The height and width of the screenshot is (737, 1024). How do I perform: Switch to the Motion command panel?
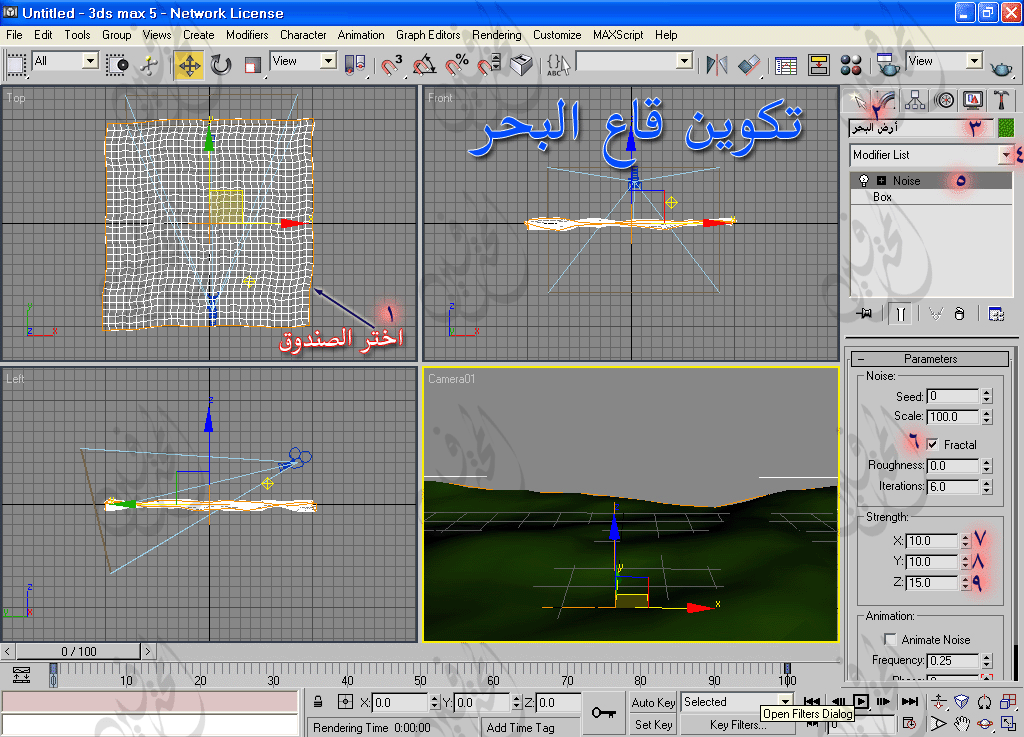[x=944, y=101]
